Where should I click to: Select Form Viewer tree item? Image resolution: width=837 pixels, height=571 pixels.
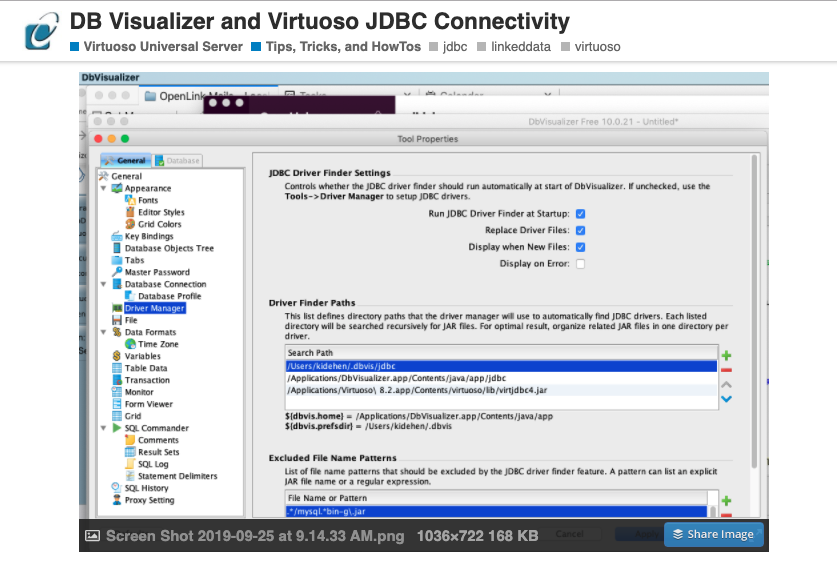149,404
